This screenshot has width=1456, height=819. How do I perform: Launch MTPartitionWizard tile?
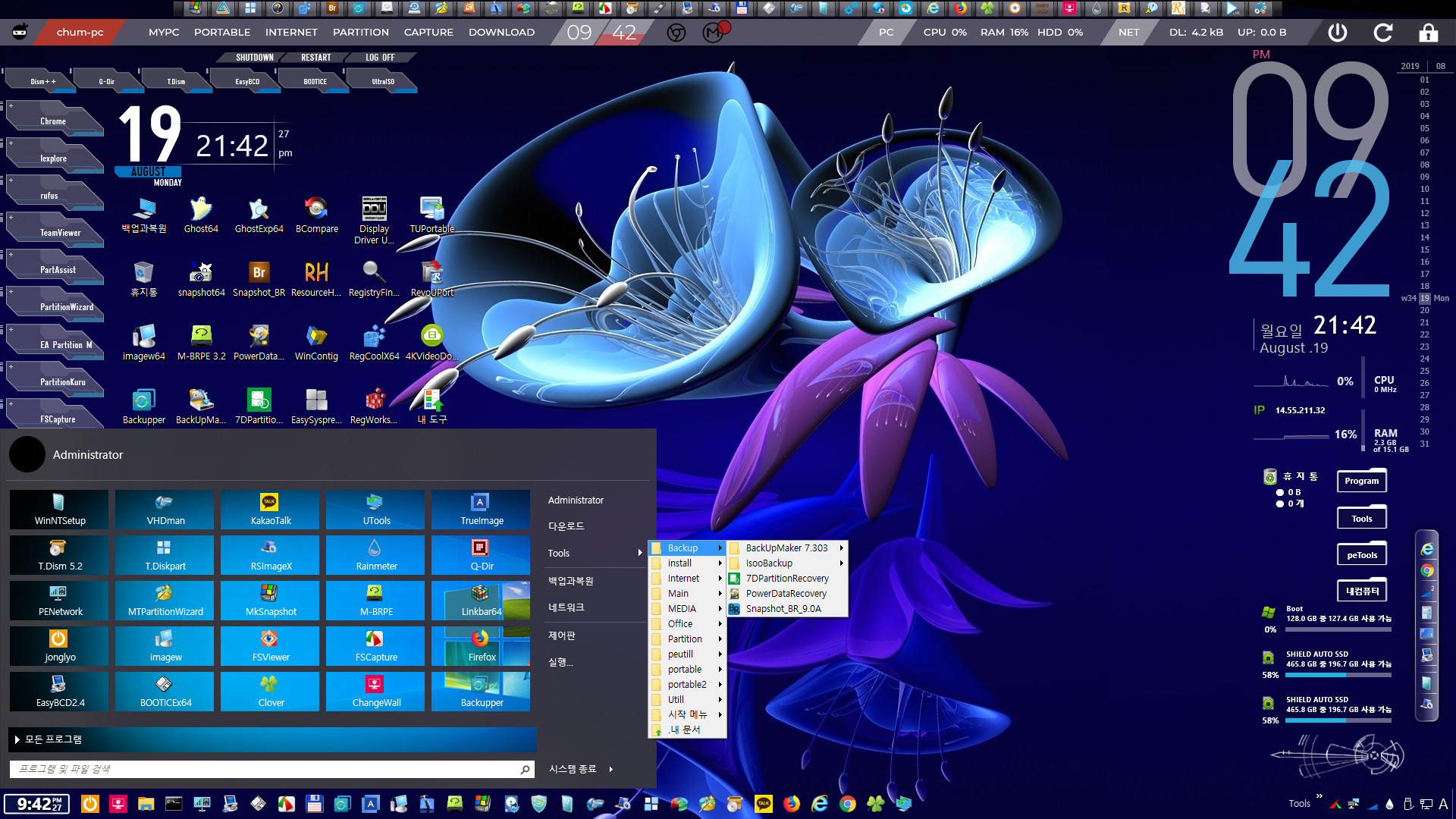point(165,601)
